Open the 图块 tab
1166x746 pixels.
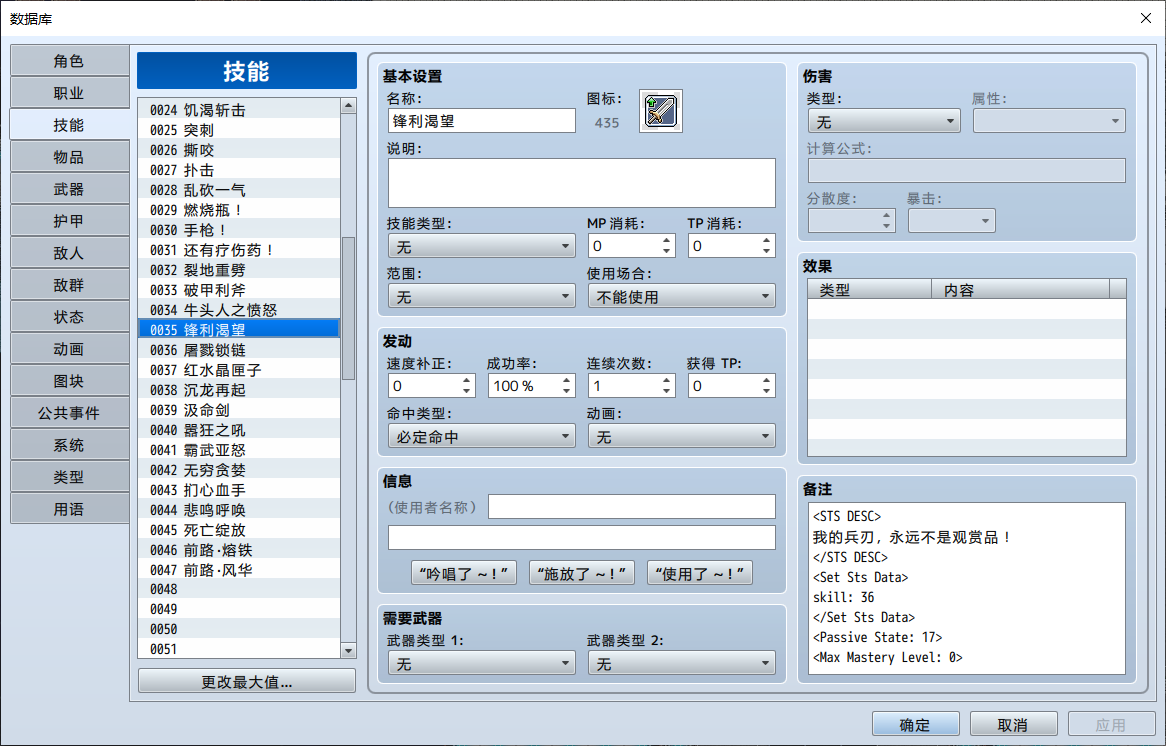pos(69,381)
